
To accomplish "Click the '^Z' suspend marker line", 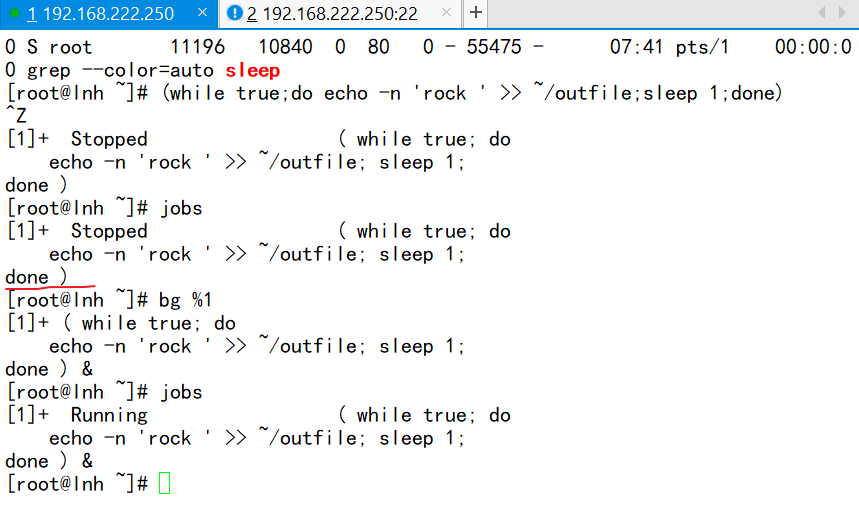I will pos(17,116).
